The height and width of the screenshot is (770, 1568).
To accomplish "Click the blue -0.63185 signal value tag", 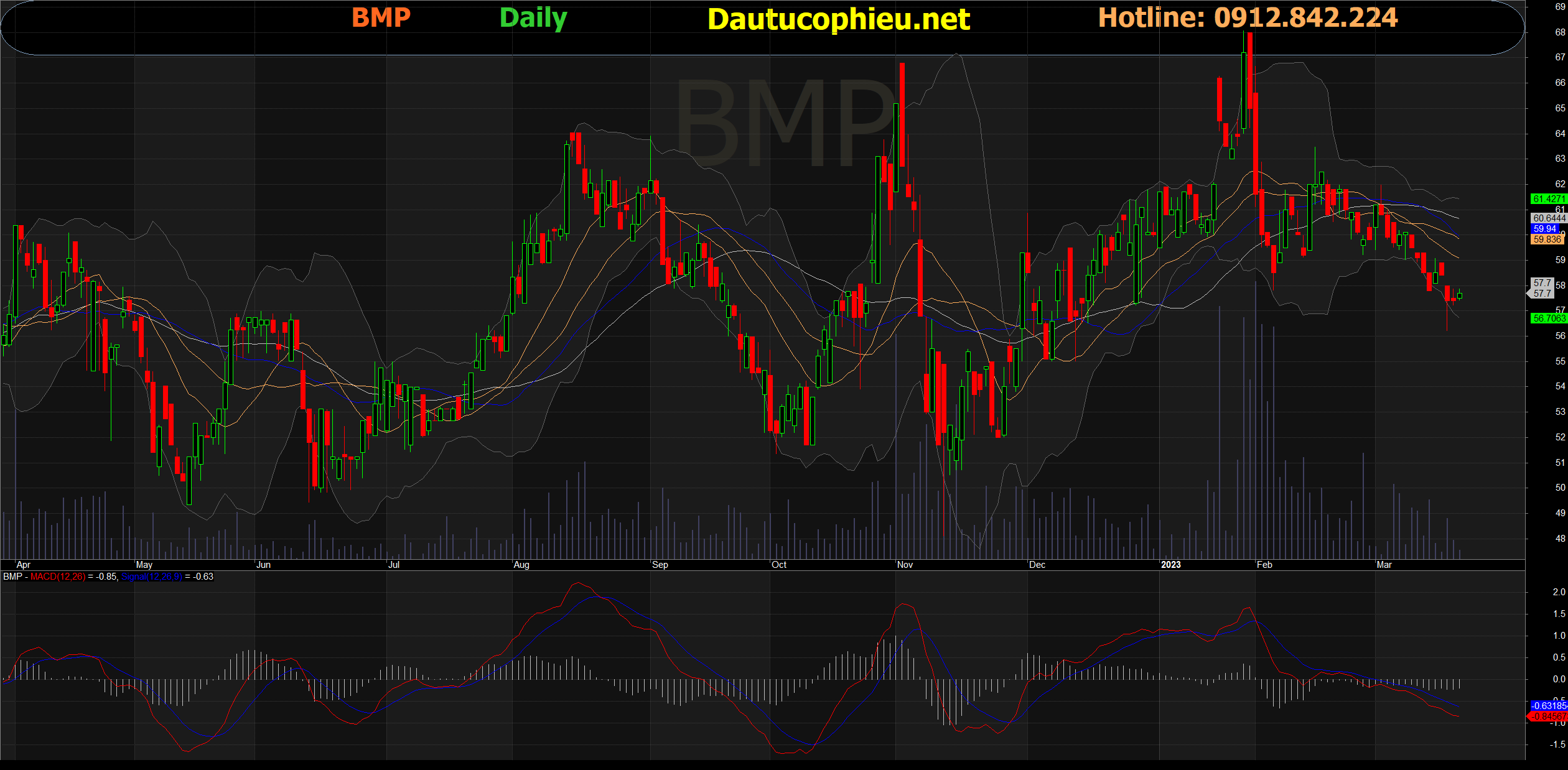I will 1548,705.
